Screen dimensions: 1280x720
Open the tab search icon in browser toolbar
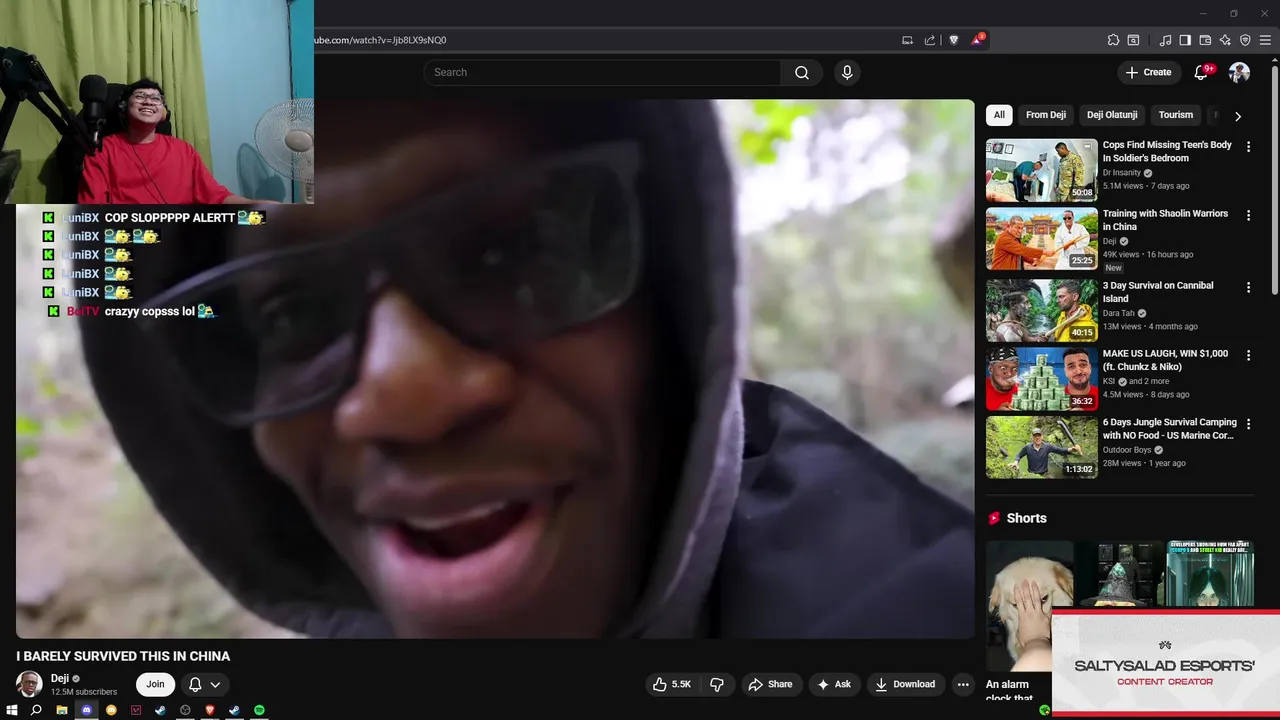[1133, 40]
